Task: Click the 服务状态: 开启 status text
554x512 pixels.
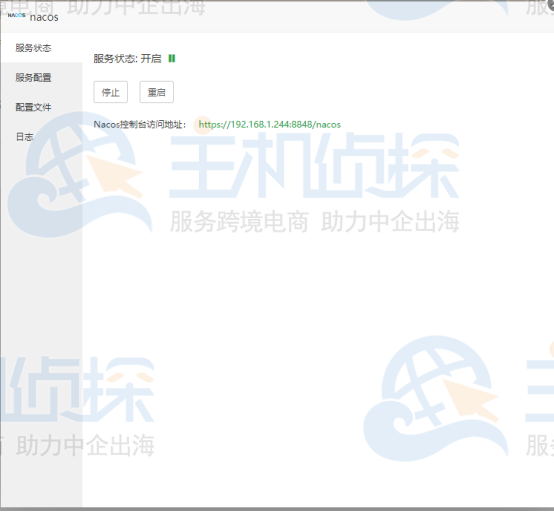Action: (x=127, y=58)
